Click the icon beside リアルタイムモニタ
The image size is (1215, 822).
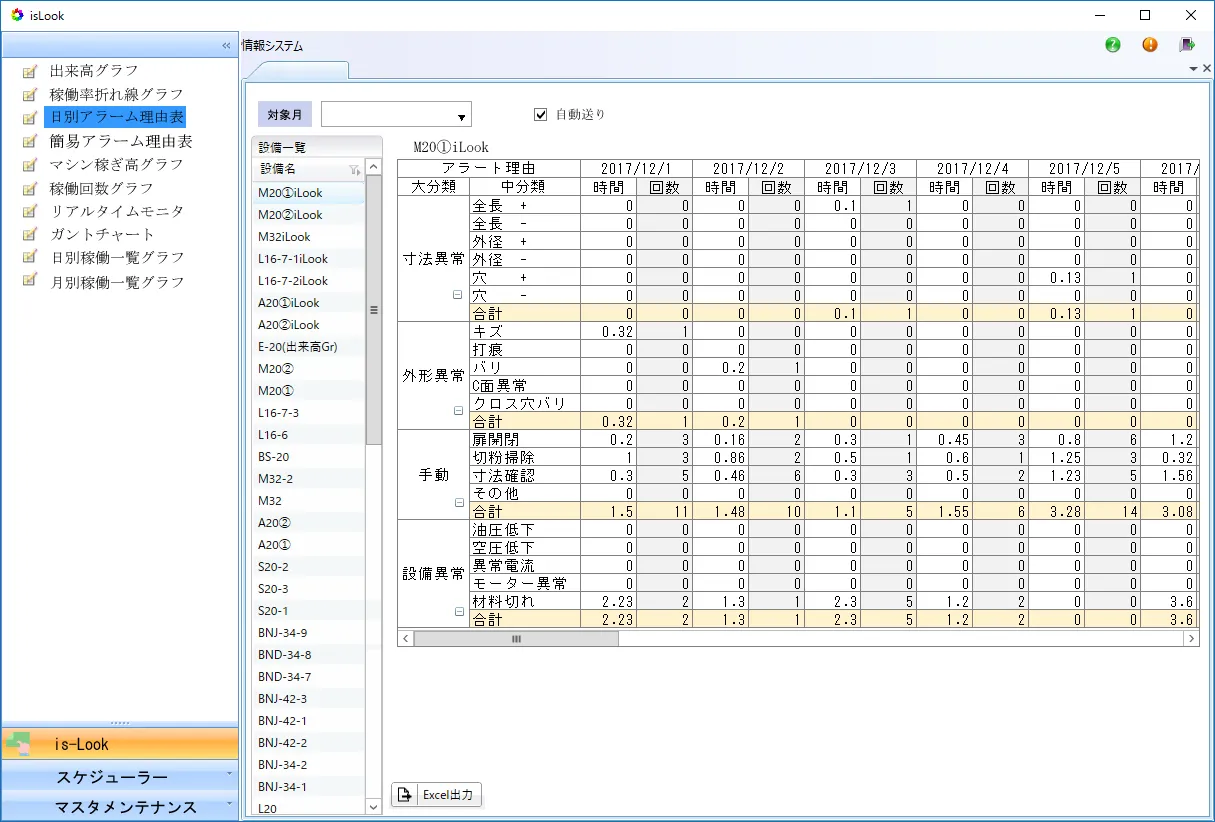[x=29, y=212]
